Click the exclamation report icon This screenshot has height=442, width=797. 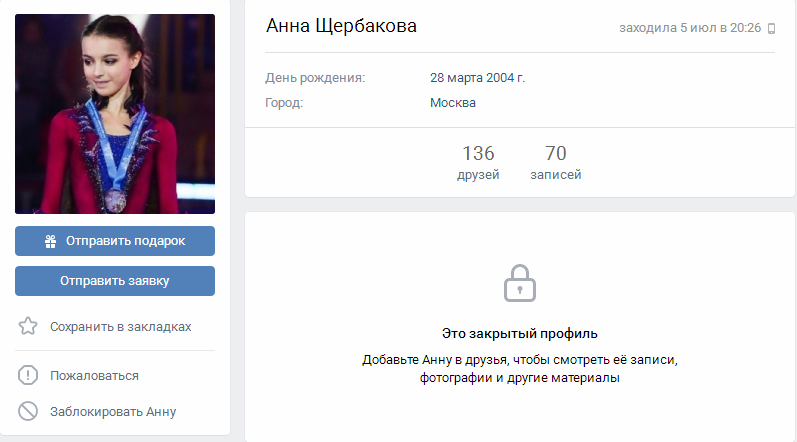[x=28, y=375]
